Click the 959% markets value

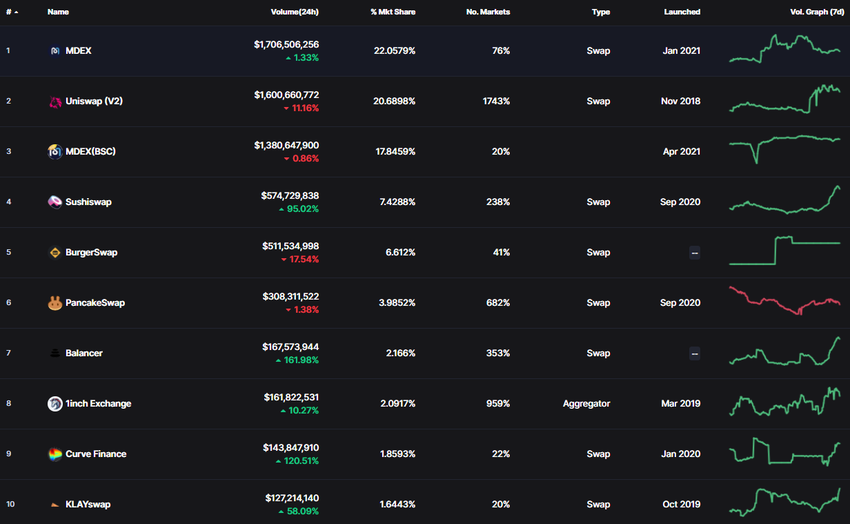(498, 404)
